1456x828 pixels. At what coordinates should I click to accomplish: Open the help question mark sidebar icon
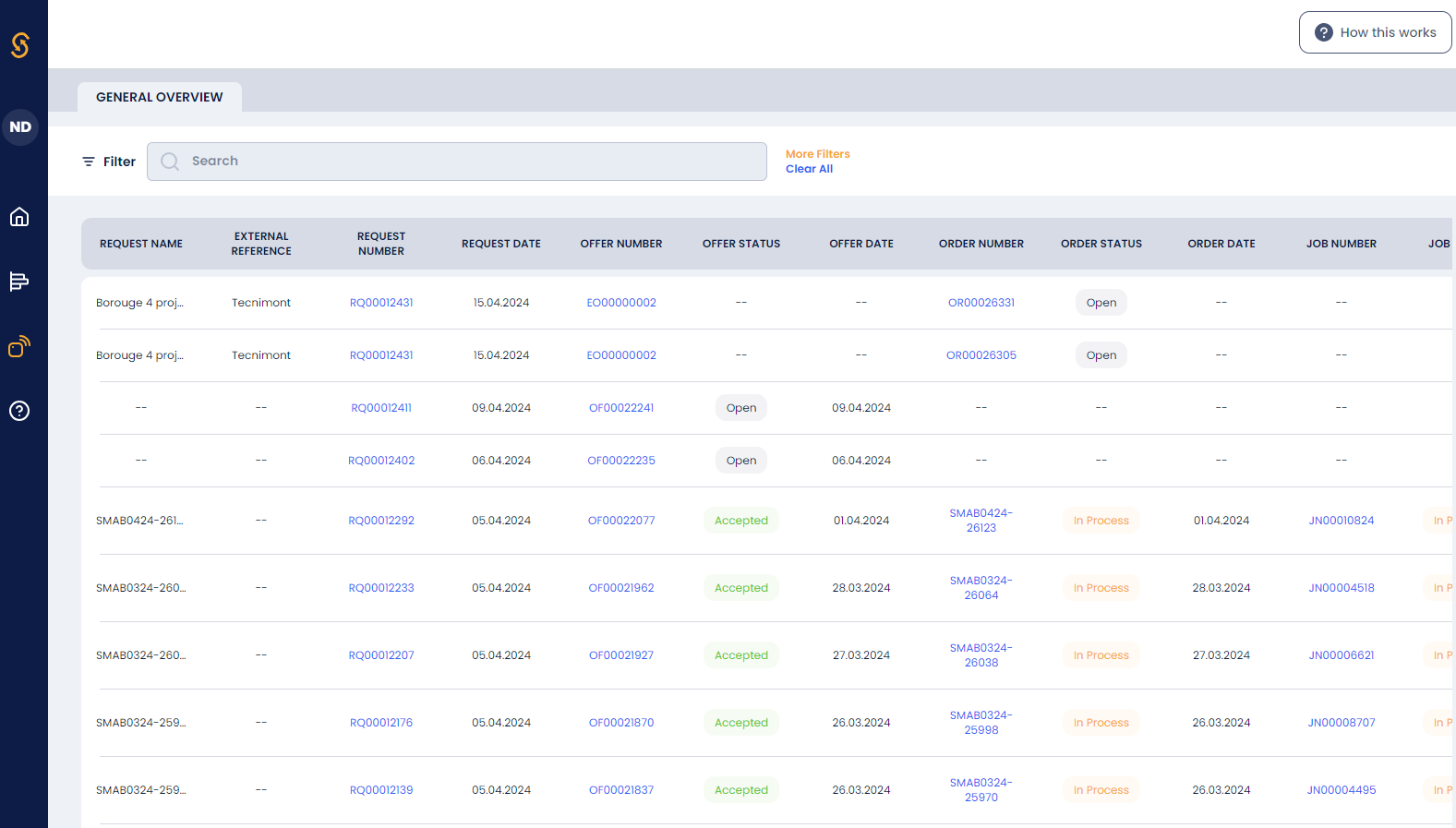pyautogui.click(x=19, y=411)
